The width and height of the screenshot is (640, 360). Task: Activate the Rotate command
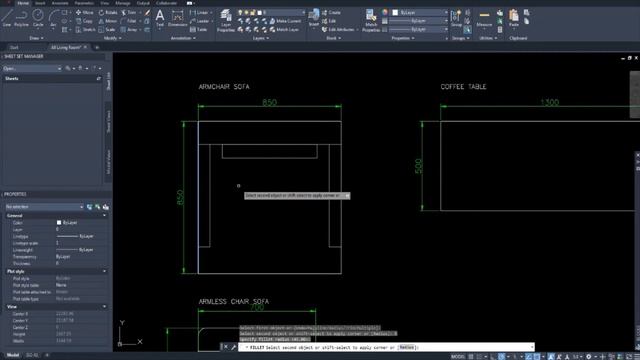click(108, 13)
